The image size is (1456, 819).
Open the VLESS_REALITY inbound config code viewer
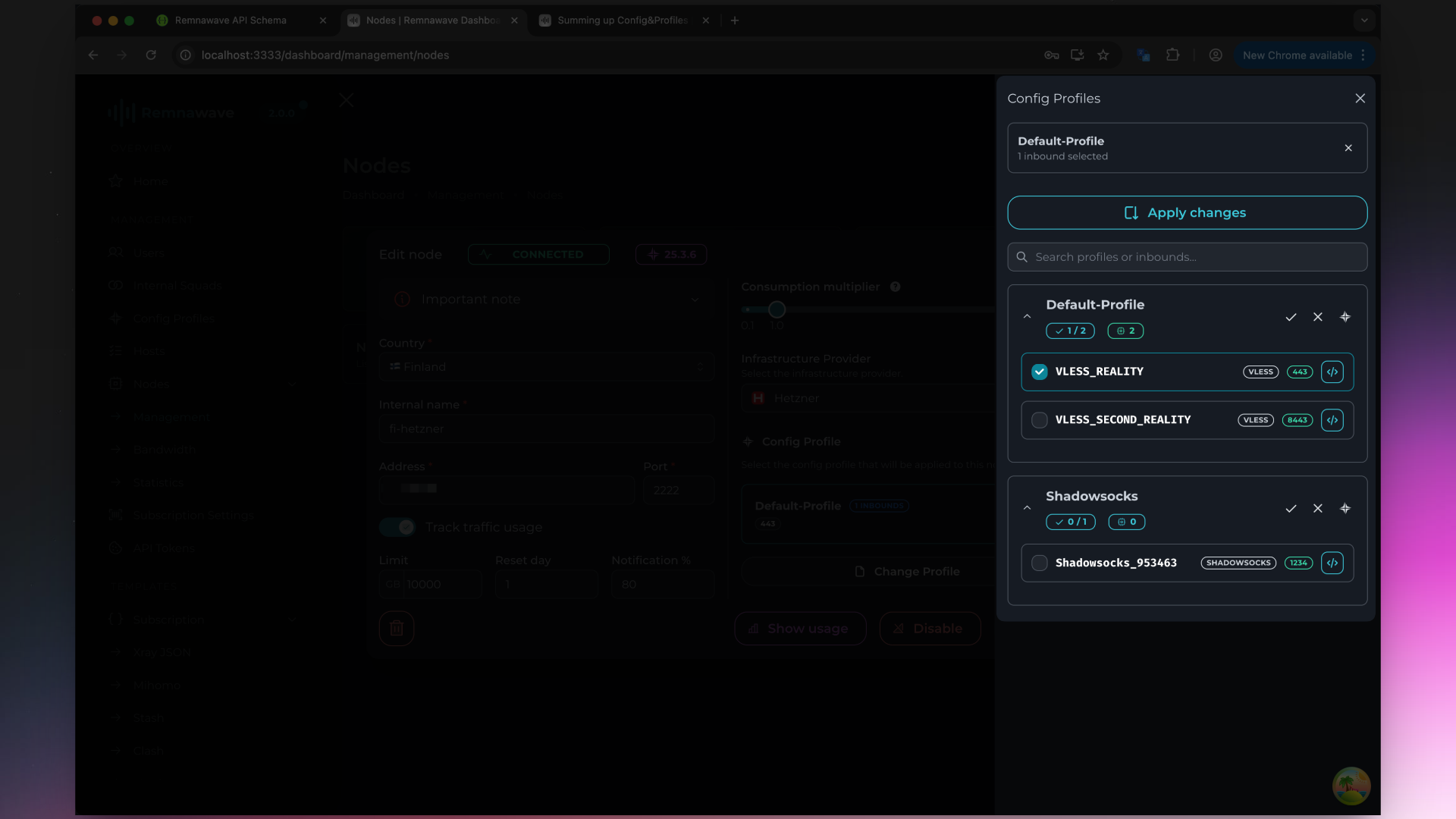coord(1332,372)
